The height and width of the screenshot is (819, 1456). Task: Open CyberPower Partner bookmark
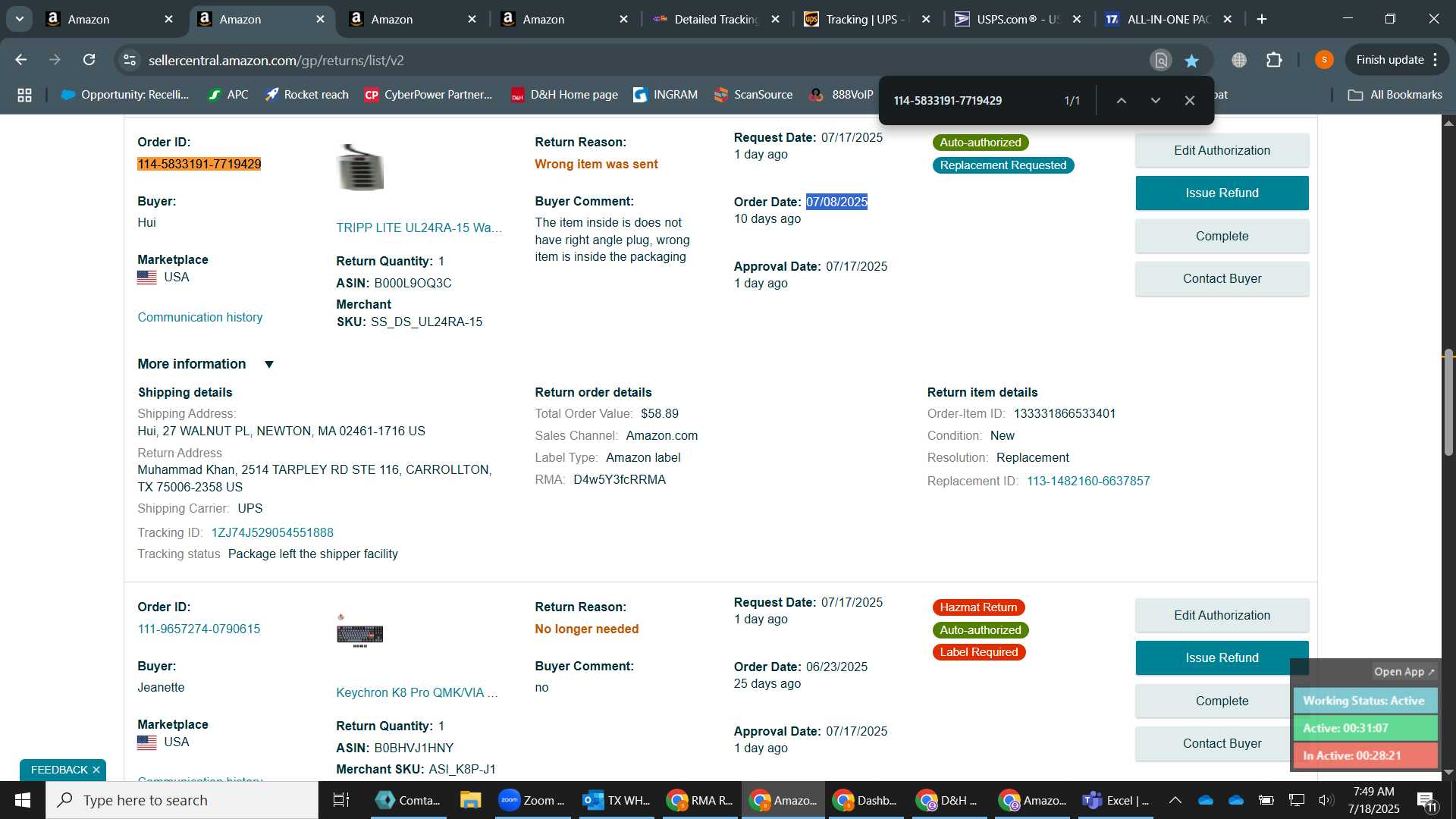point(429,95)
